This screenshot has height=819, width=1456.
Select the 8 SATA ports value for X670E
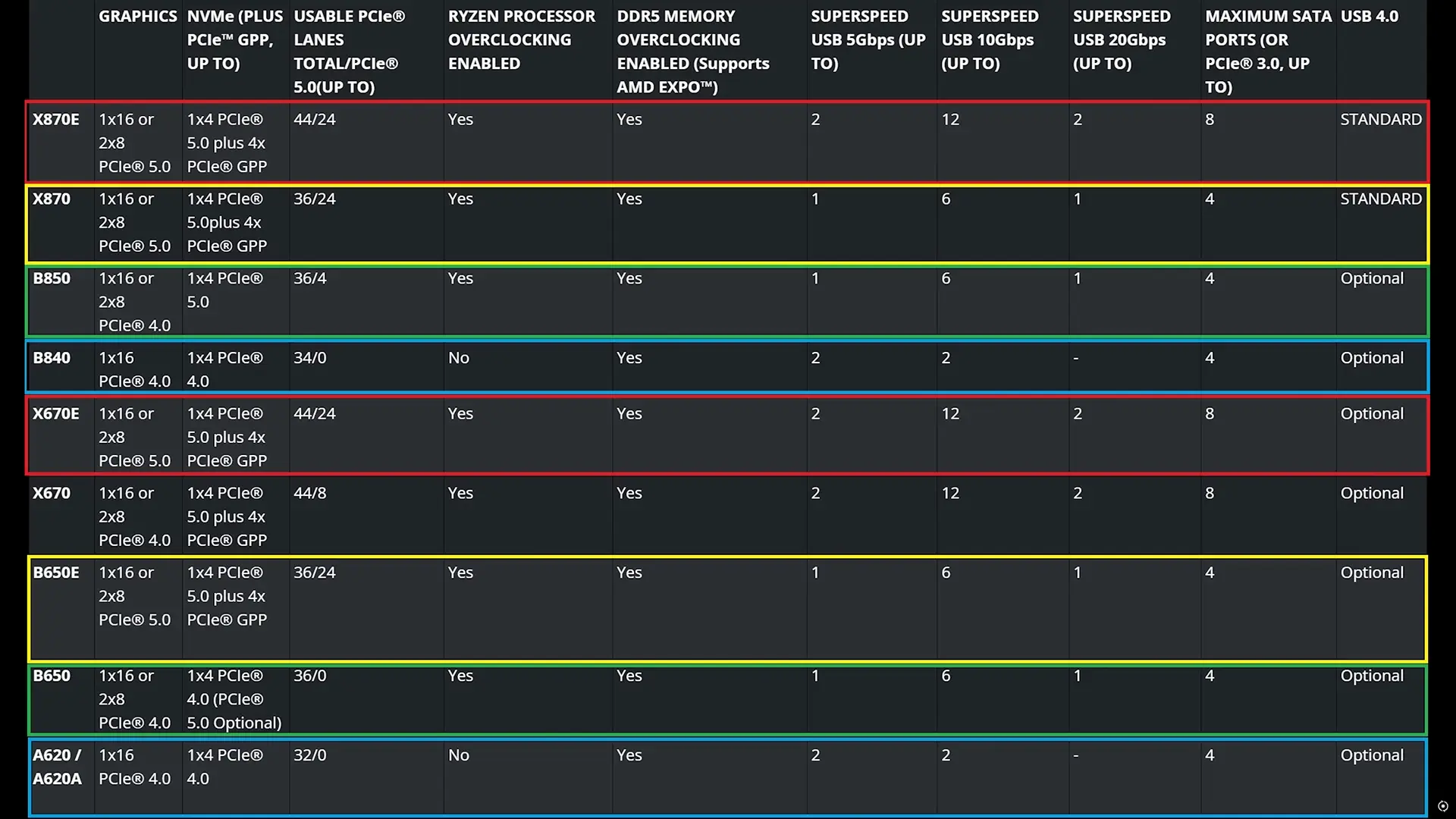pos(1210,413)
